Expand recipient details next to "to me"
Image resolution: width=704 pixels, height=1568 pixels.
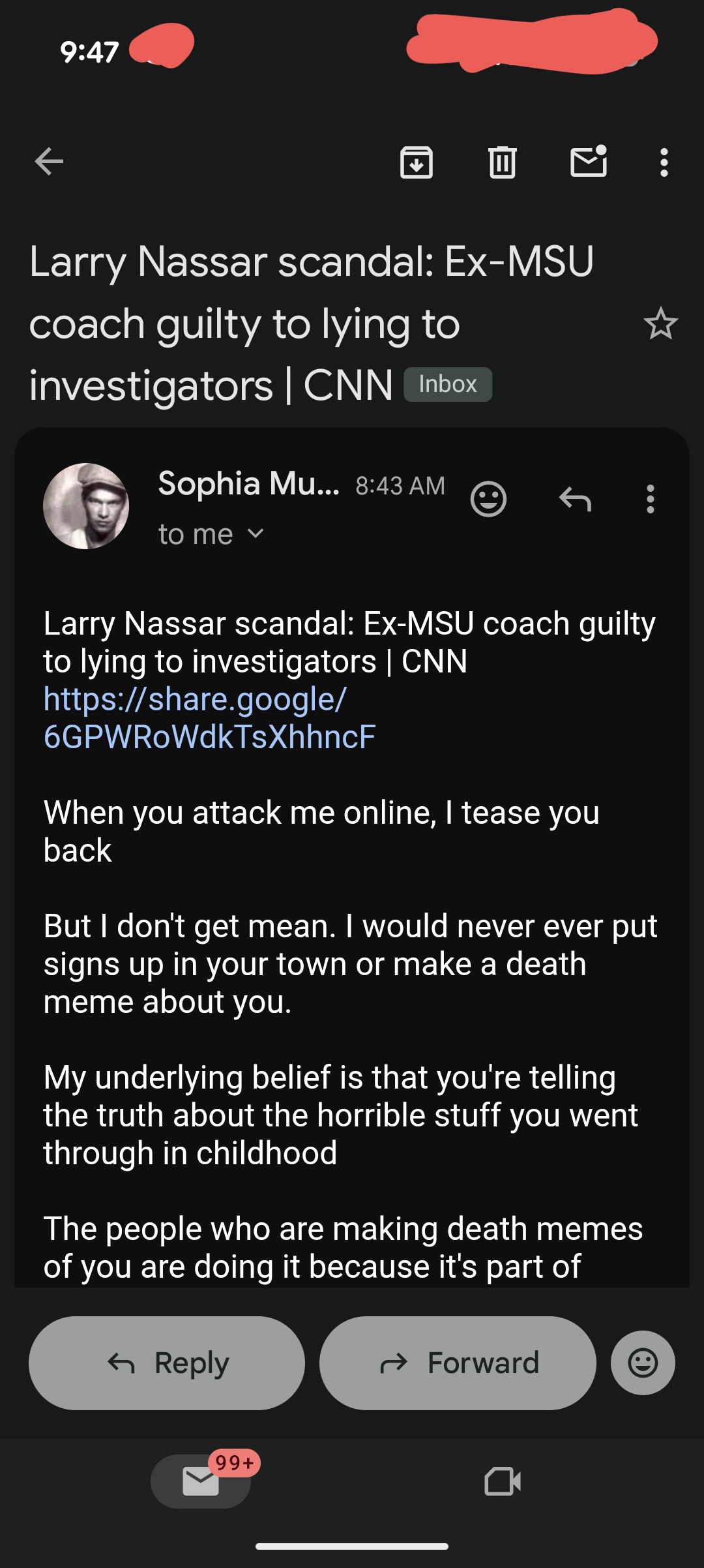[x=256, y=534]
